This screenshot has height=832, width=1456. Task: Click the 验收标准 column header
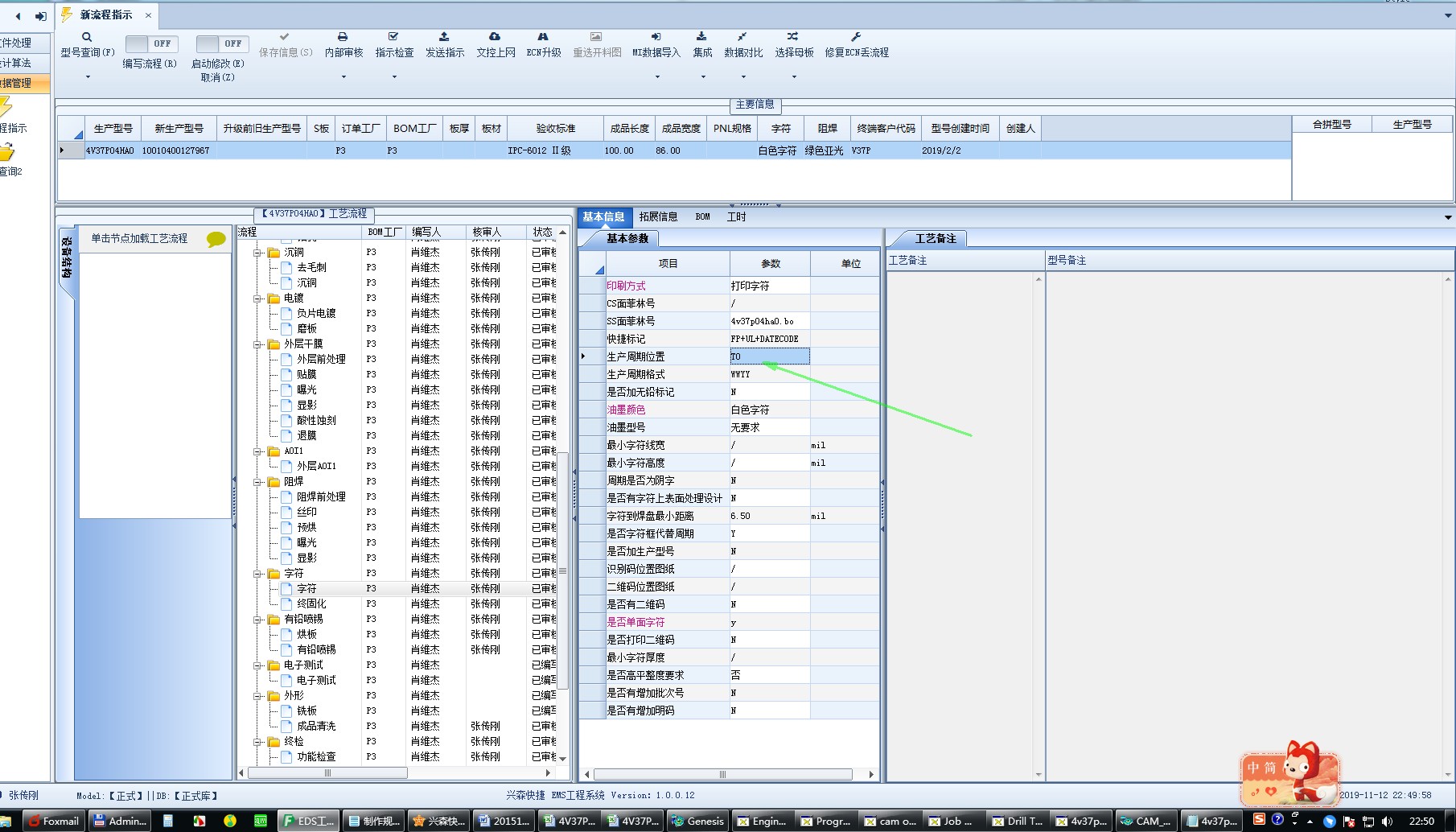(556, 128)
